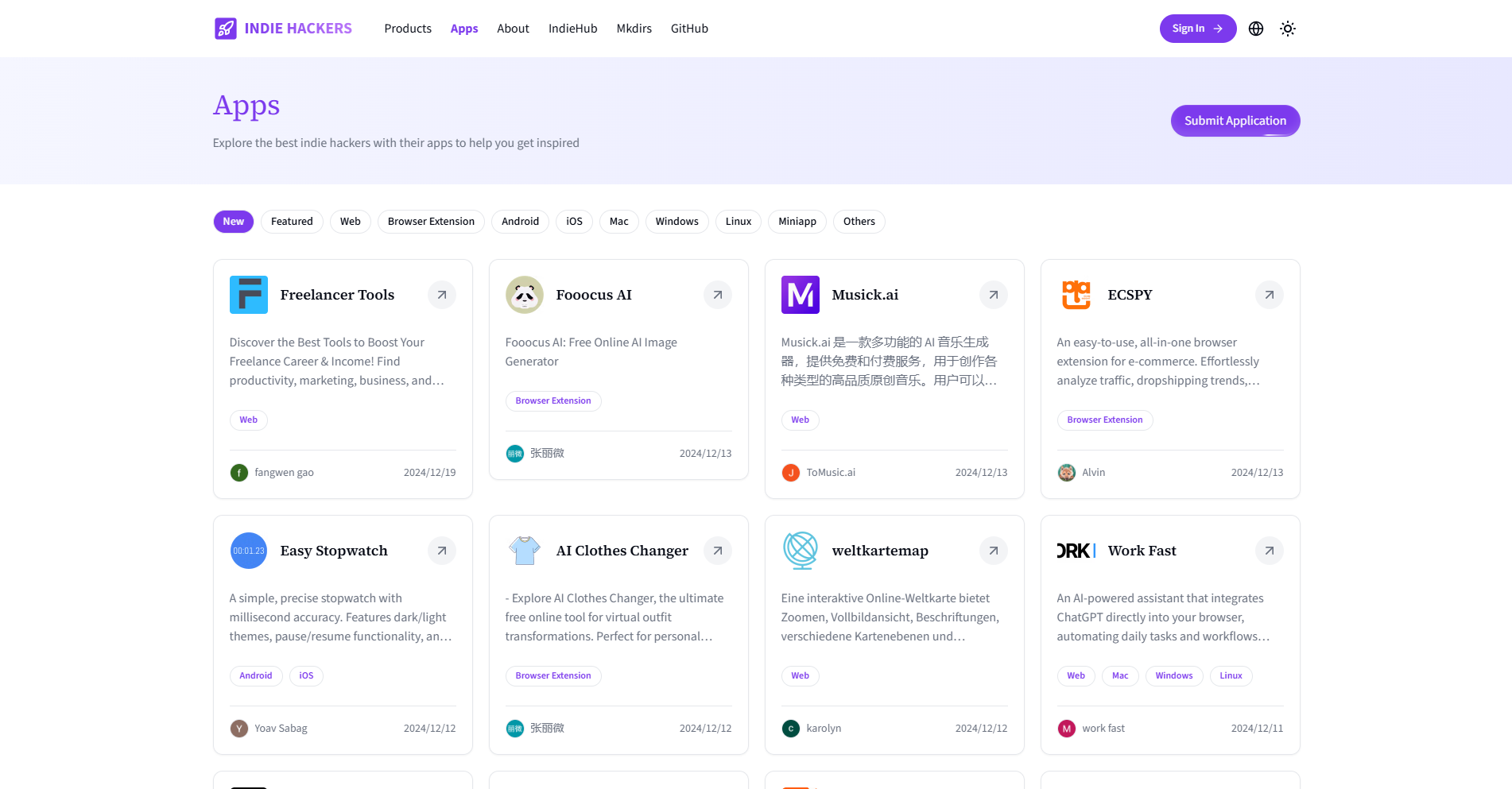Click the Sign In button
This screenshot has width=1512, height=789.
tap(1198, 29)
